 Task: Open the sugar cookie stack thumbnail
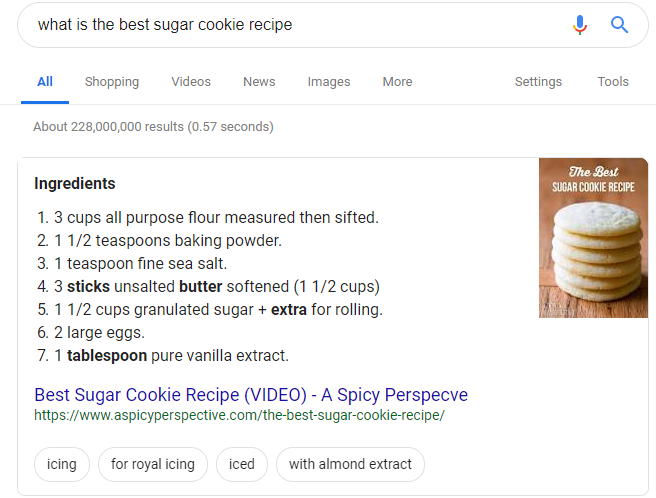point(593,238)
